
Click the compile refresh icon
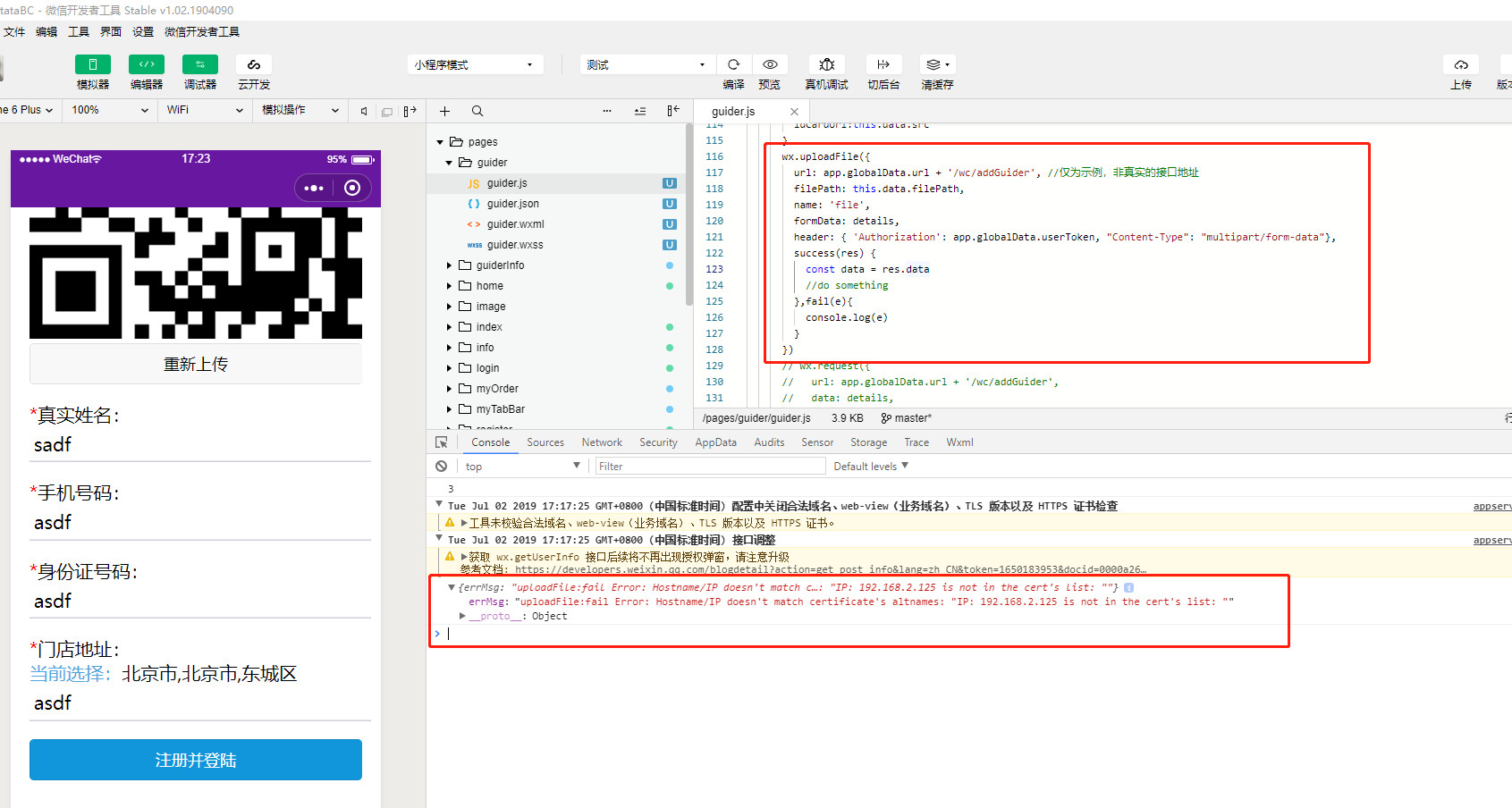pyautogui.click(x=734, y=64)
